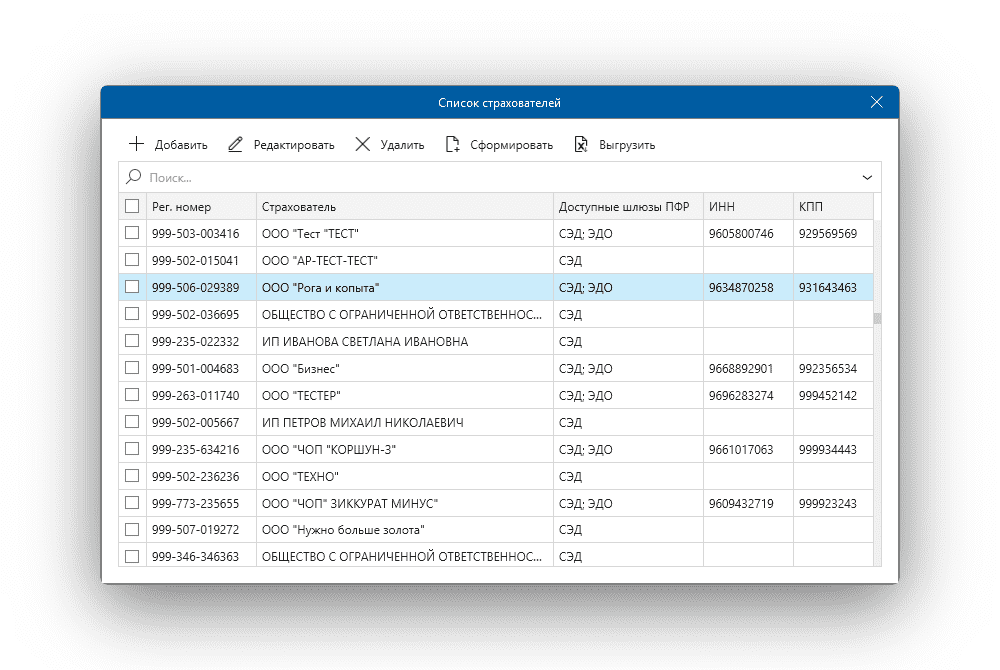Click the Excel export icon for Выгрузить
This screenshot has width=1000, height=670.
pos(580,144)
